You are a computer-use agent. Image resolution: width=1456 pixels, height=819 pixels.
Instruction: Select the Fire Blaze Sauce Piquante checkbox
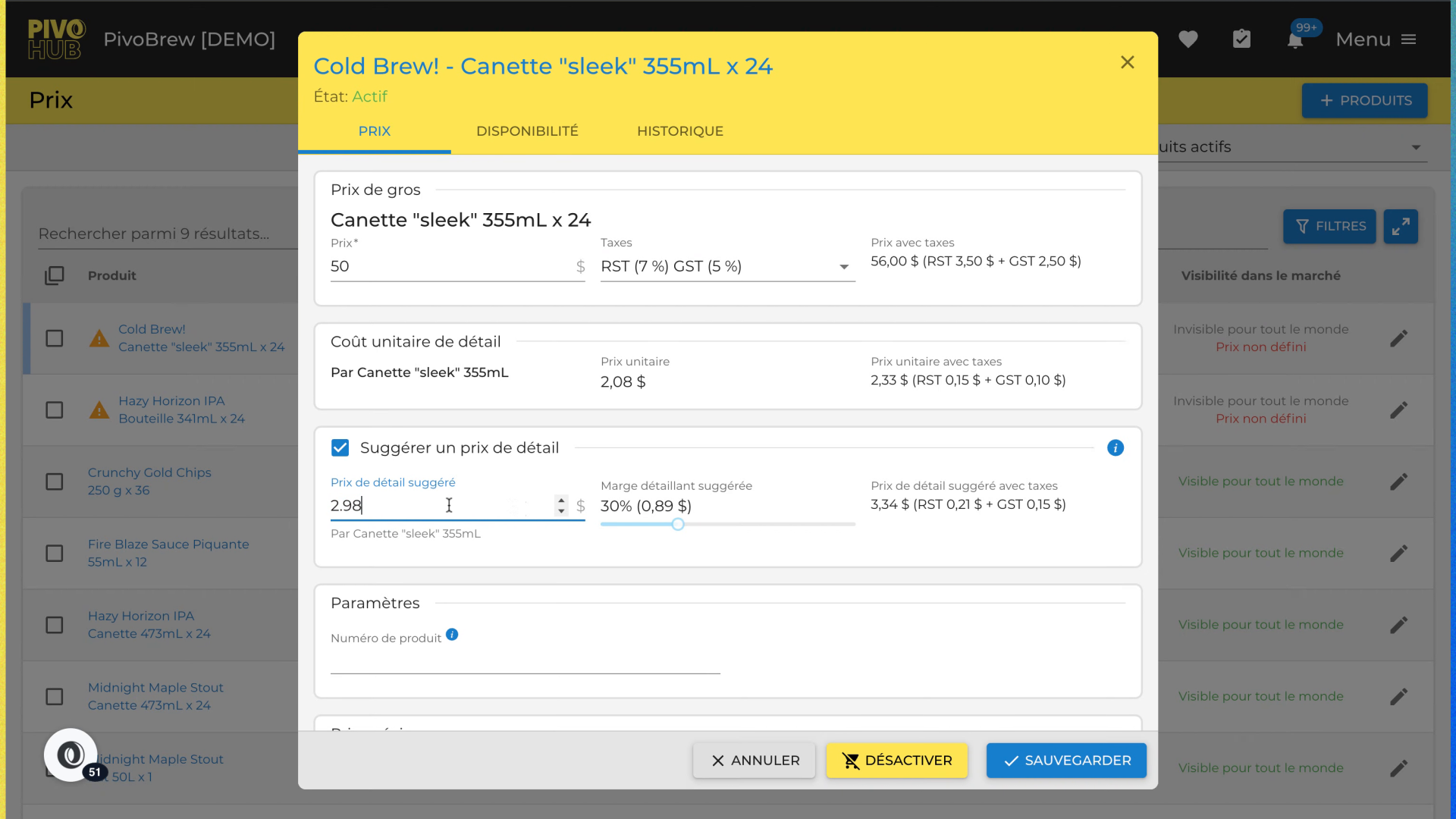[x=55, y=554]
